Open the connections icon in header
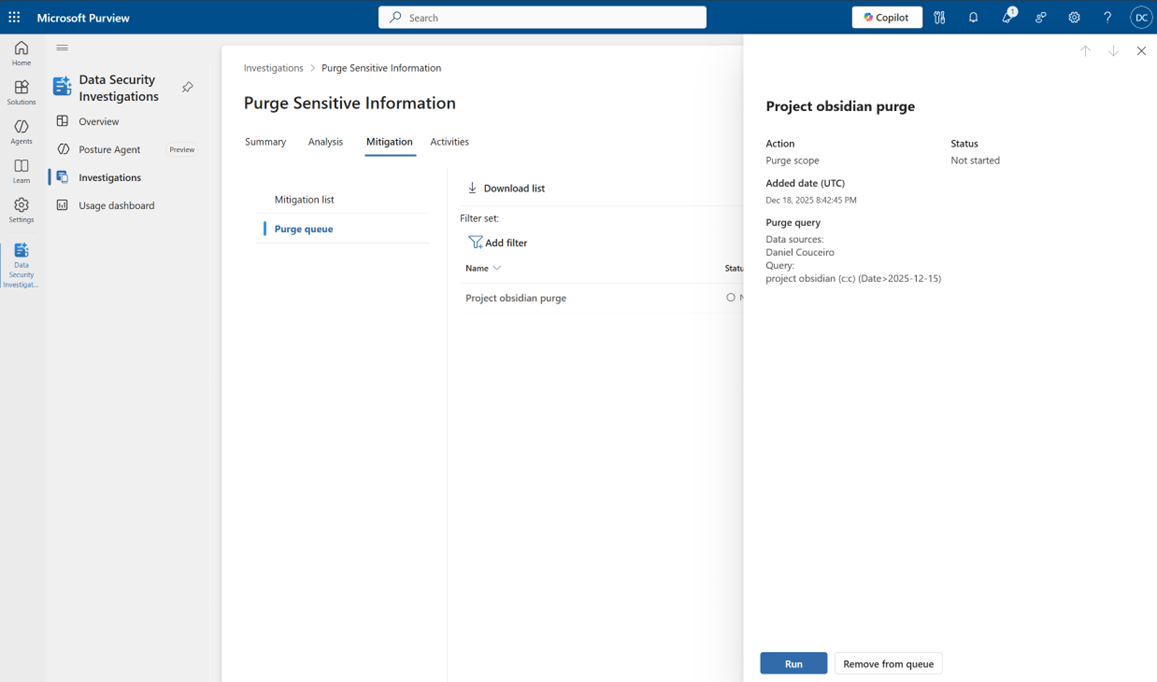This screenshot has height=682, width=1157. pyautogui.click(x=1040, y=17)
